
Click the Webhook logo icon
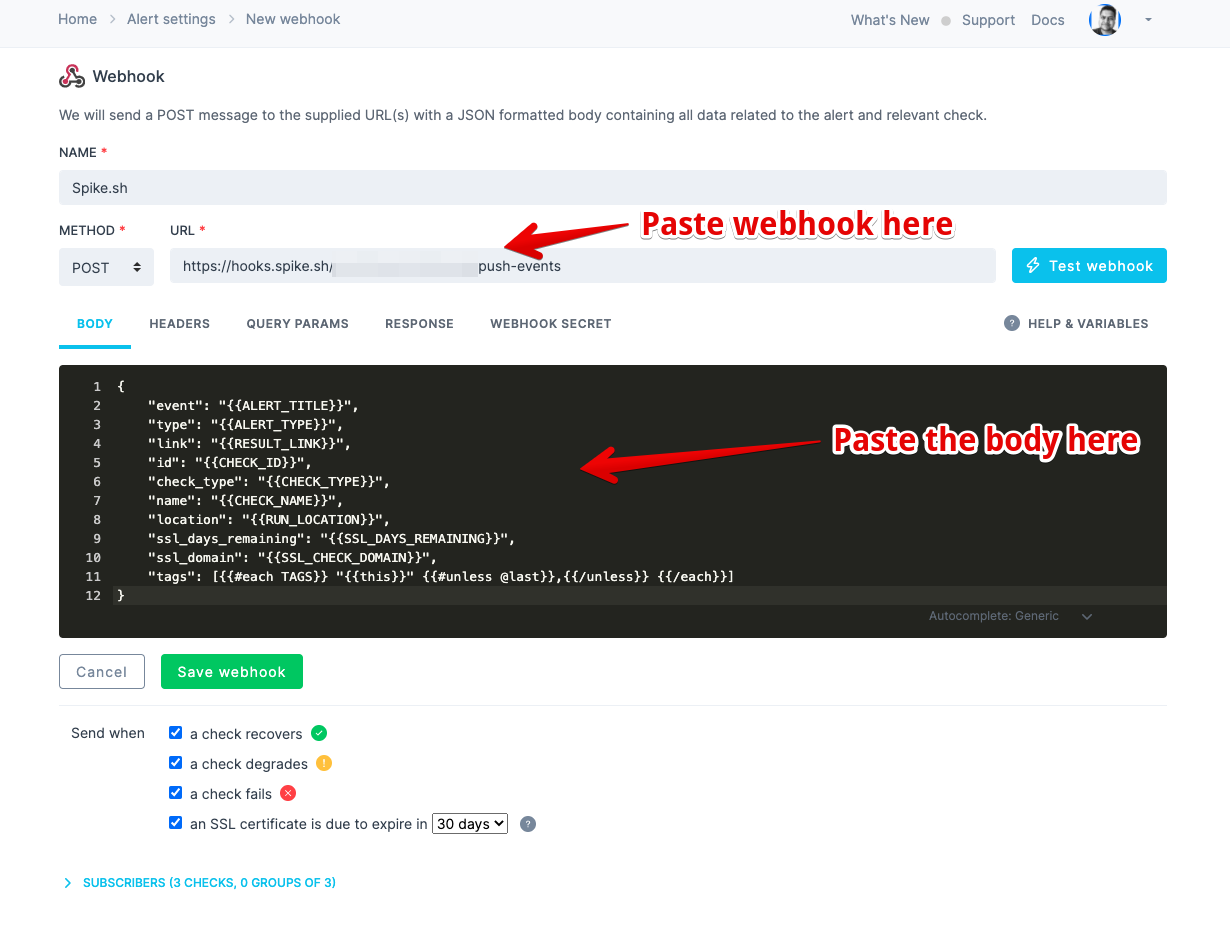(72, 76)
